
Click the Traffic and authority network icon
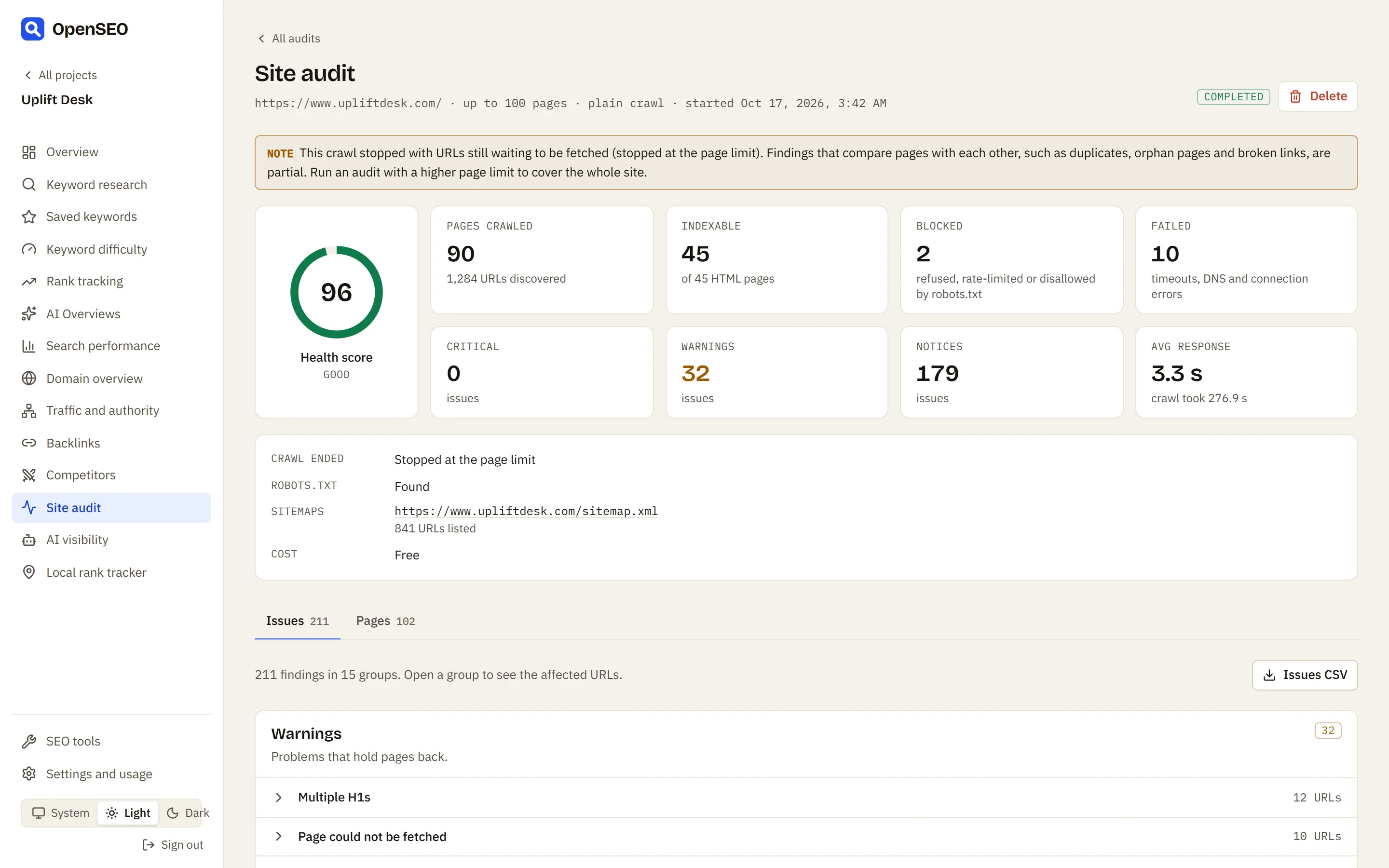(x=29, y=410)
